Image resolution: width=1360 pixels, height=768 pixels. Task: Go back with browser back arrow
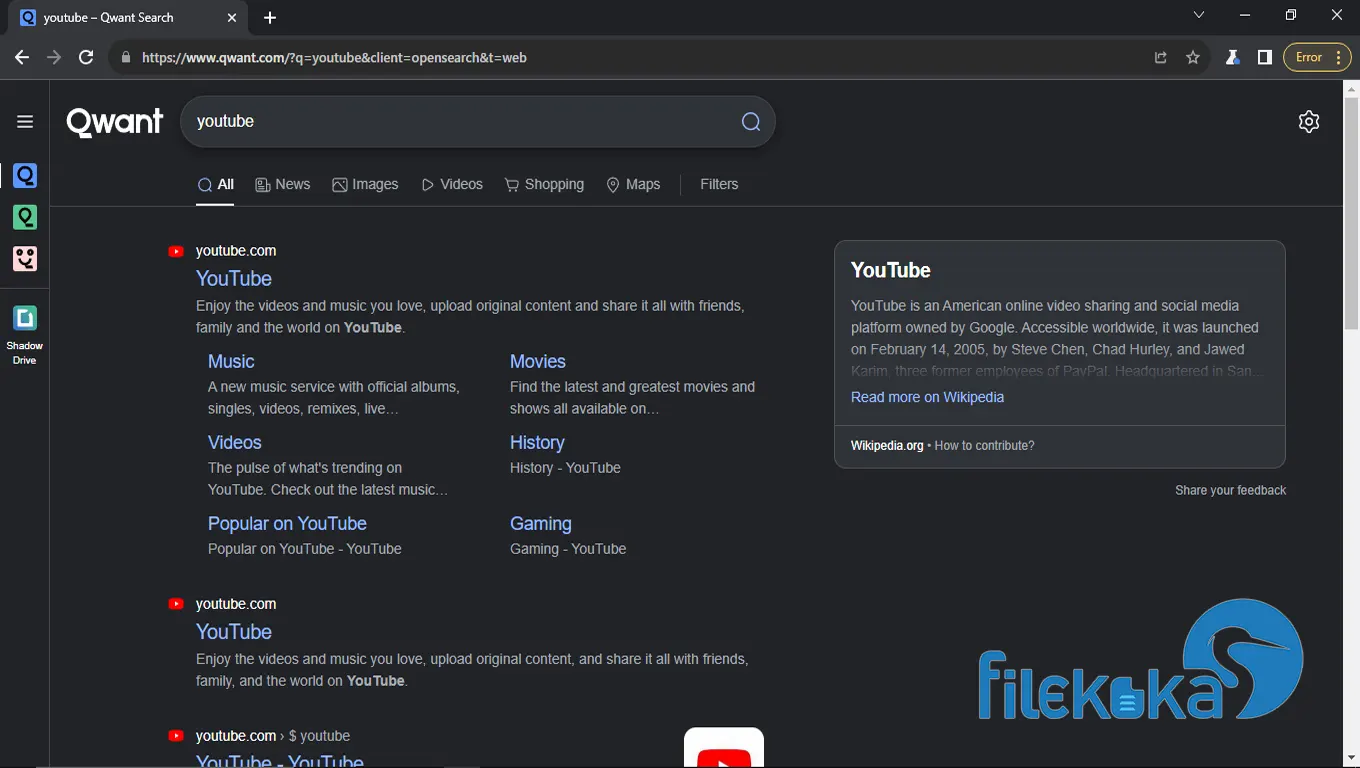point(22,58)
